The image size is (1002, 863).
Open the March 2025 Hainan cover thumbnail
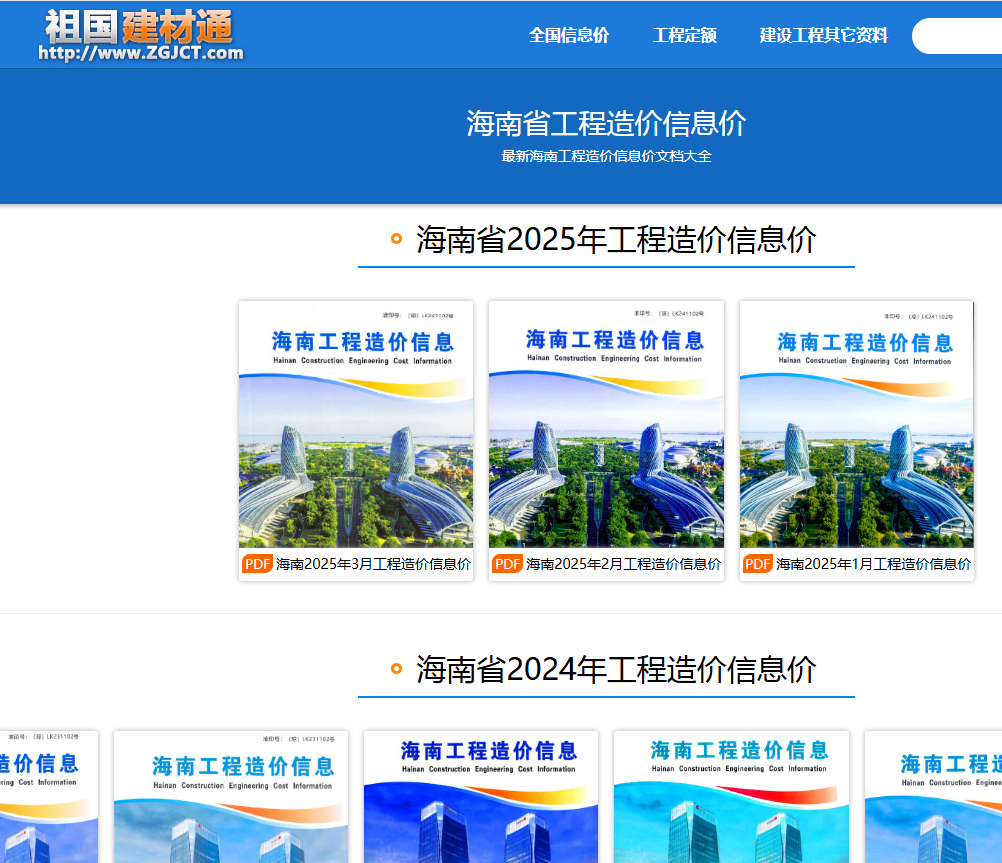(x=356, y=424)
